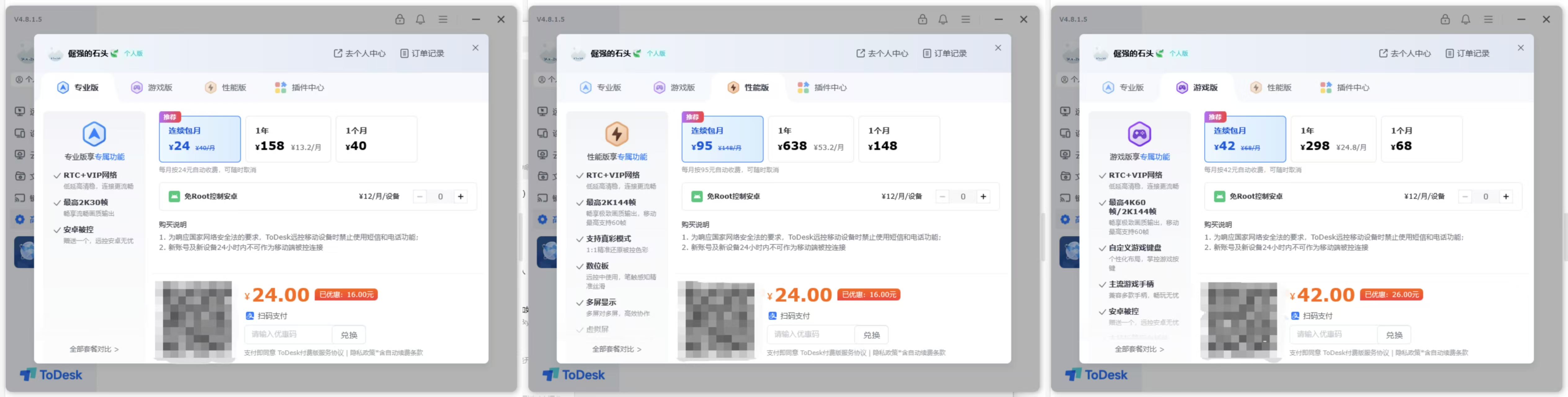Click the large blue 专业版 badge icon

coord(94,134)
